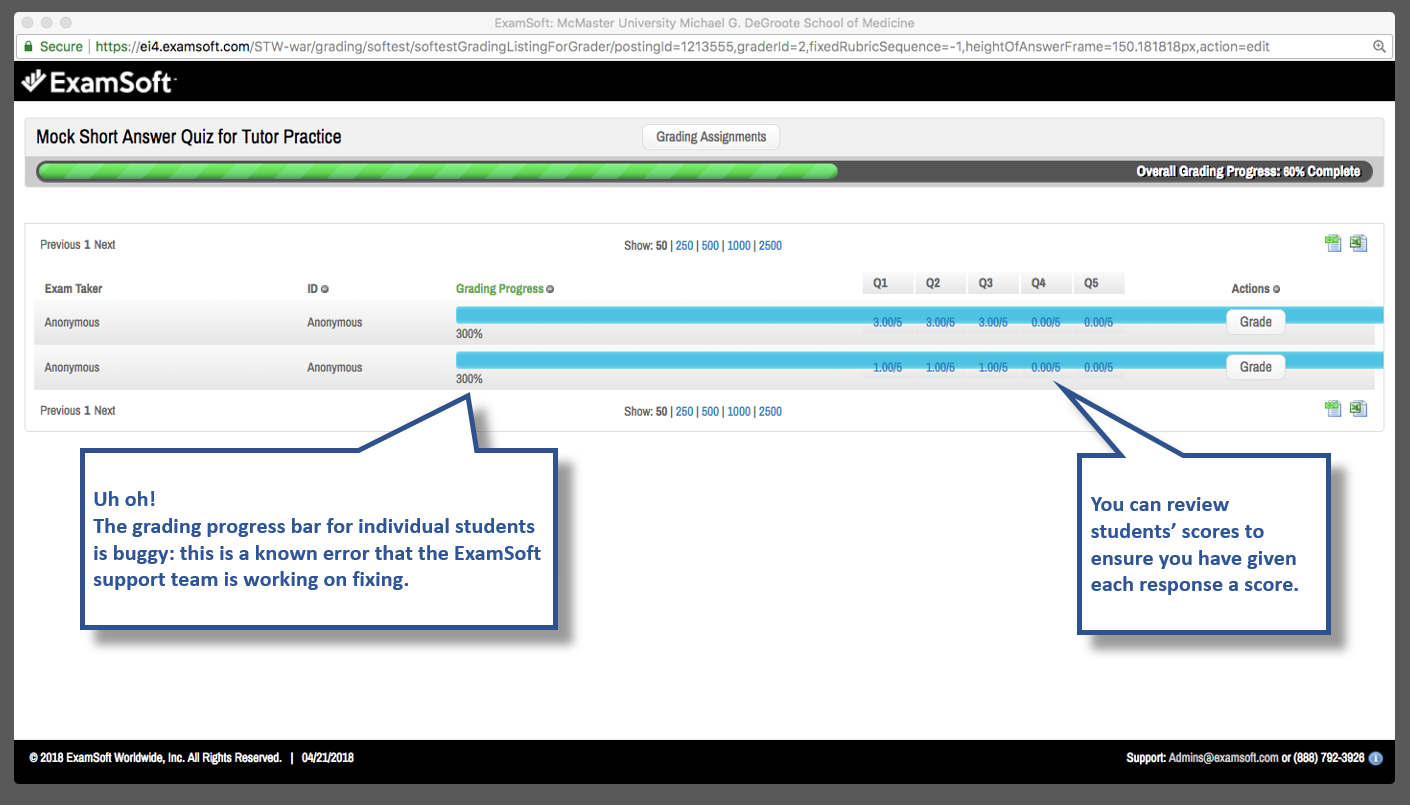Show 1000 rows using link above the table
Viewport: 1410px width, 805px height.
[x=739, y=246]
